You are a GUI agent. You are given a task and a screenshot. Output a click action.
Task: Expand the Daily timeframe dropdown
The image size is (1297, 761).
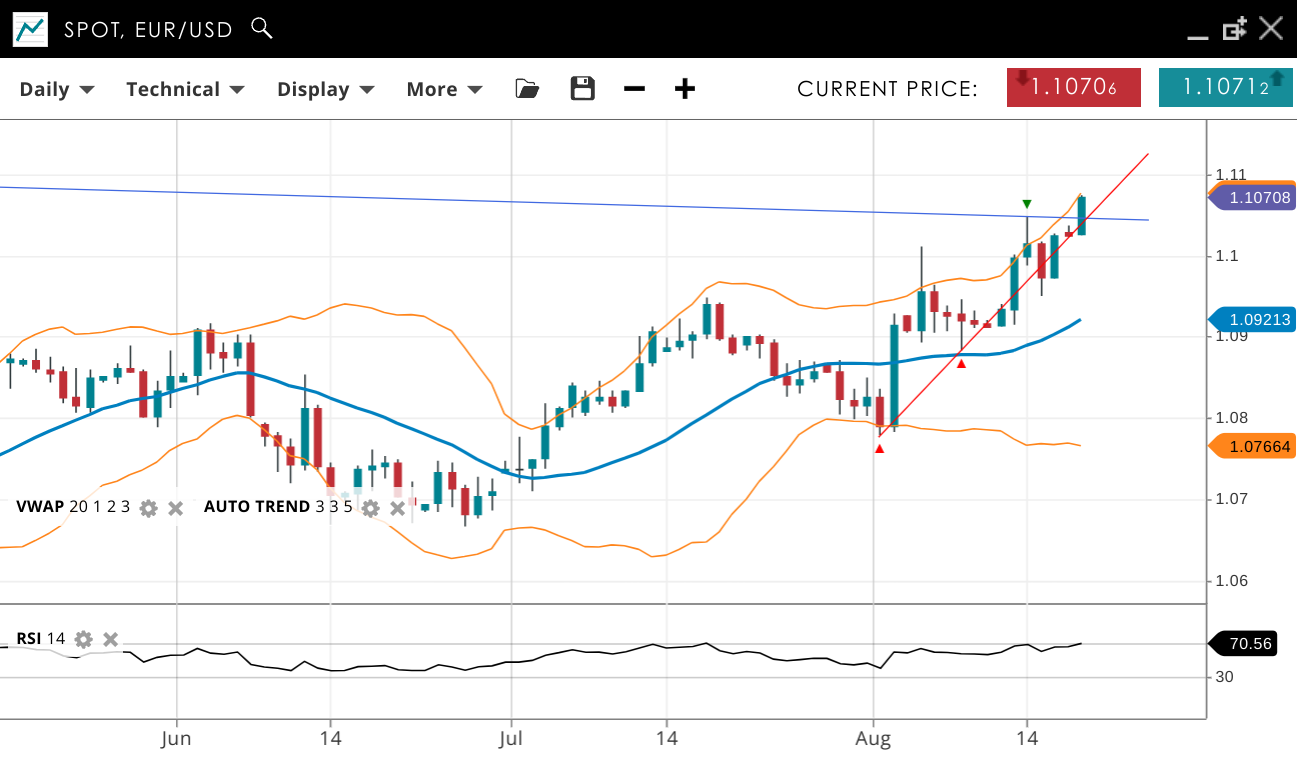pyautogui.click(x=57, y=89)
